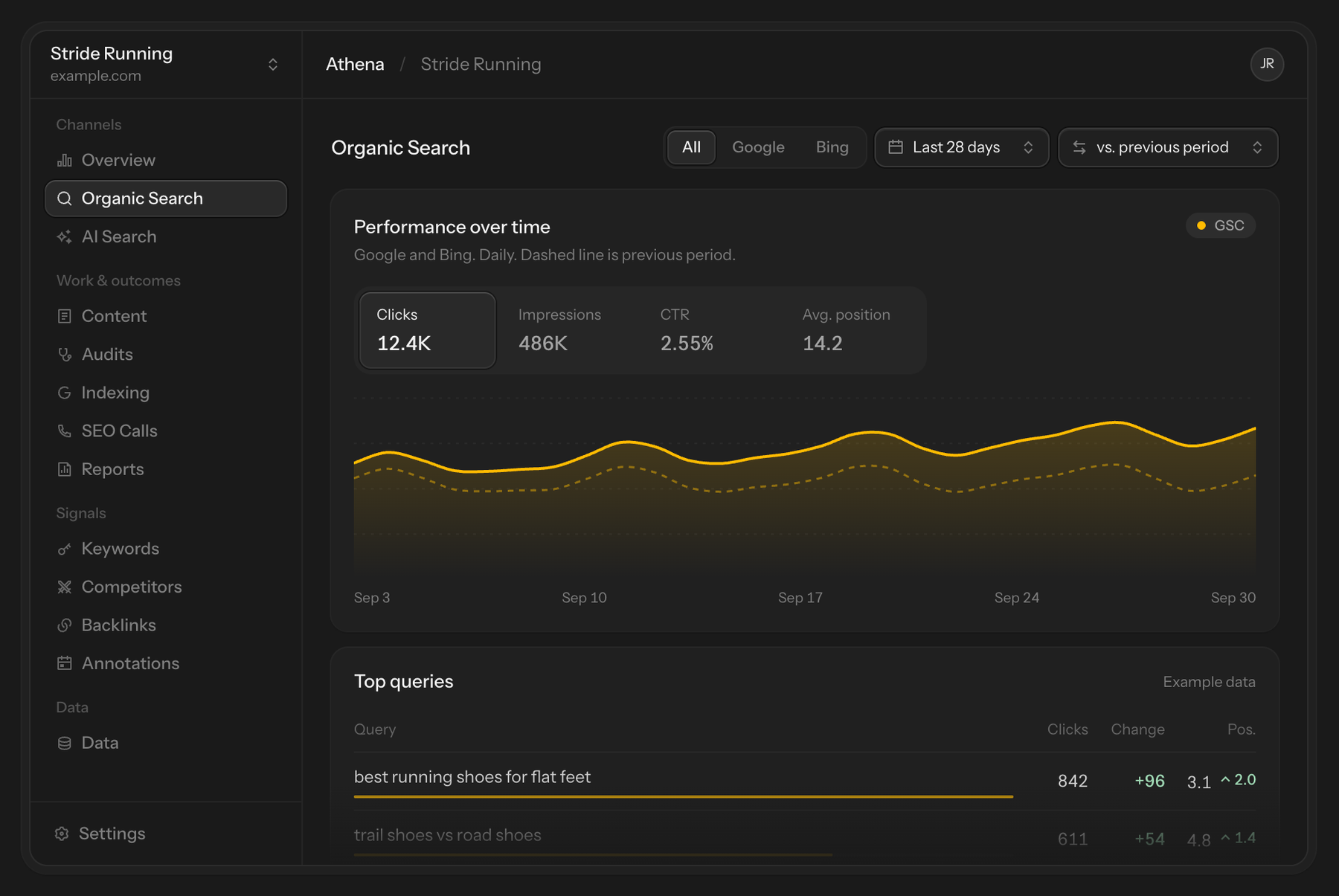Navigate to the Backlinks page
The height and width of the screenshot is (896, 1339).
[165, 625]
